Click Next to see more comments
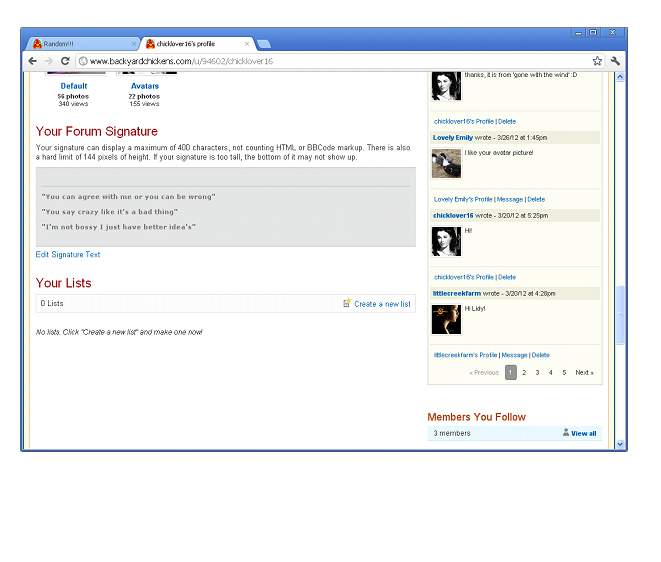Screen dimensions: 661x562 click(x=584, y=372)
